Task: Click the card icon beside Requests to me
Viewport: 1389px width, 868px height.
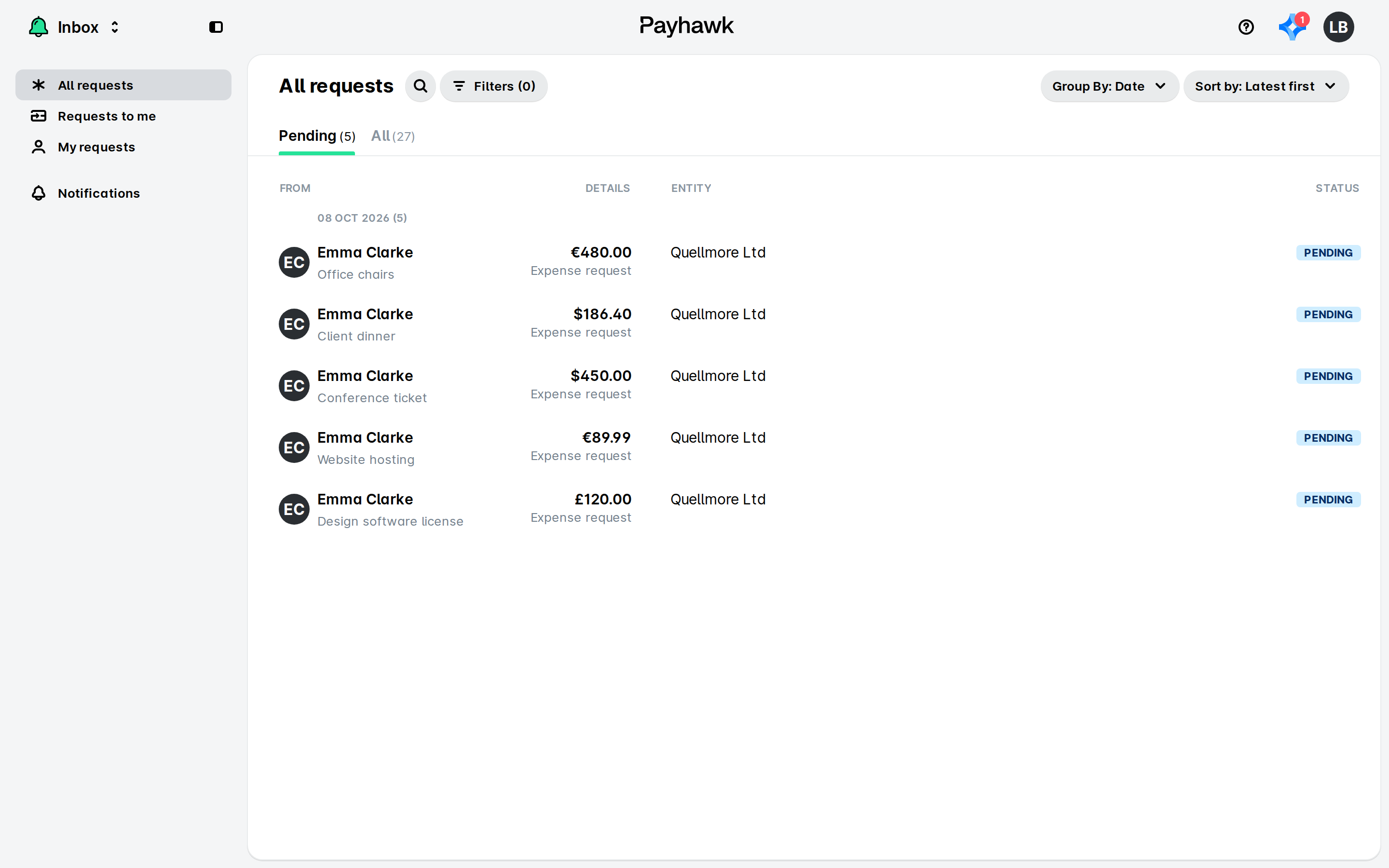Action: [x=39, y=116]
